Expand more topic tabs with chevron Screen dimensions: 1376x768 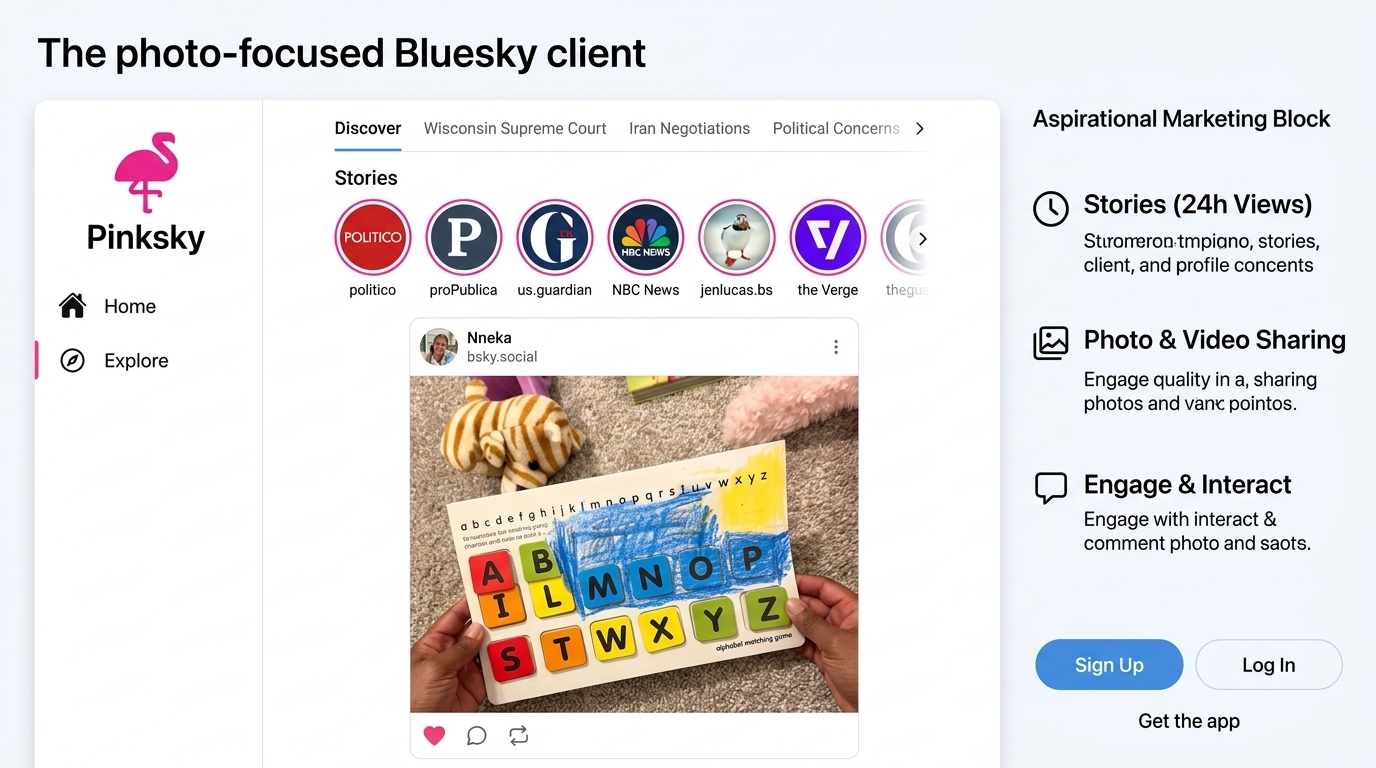pyautogui.click(x=920, y=128)
